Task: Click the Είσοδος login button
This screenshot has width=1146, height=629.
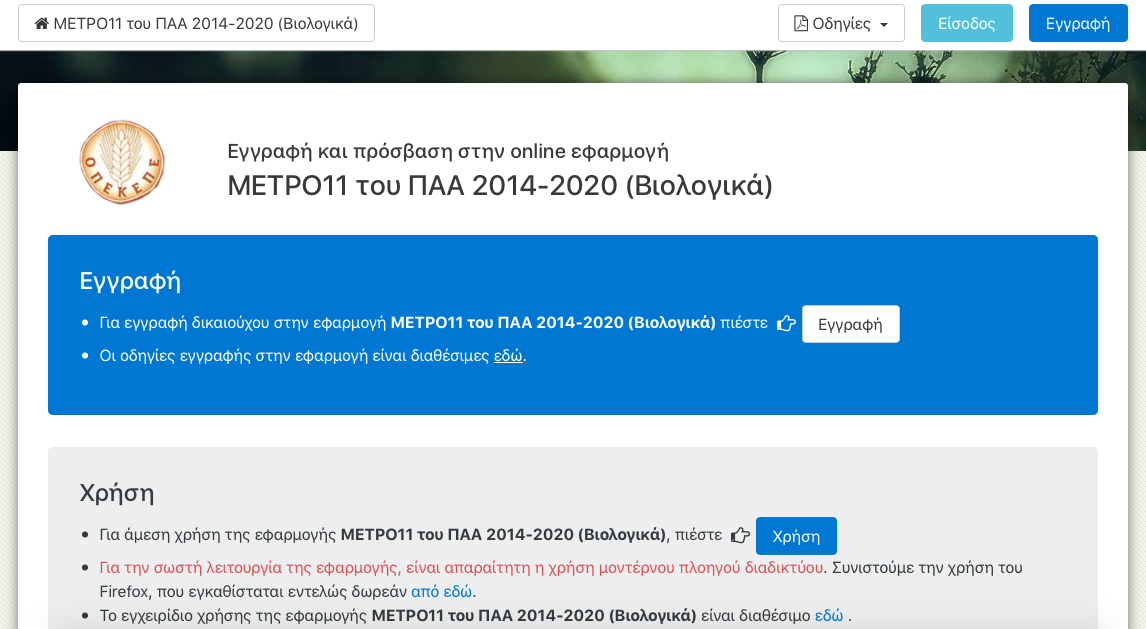Action: pos(967,23)
